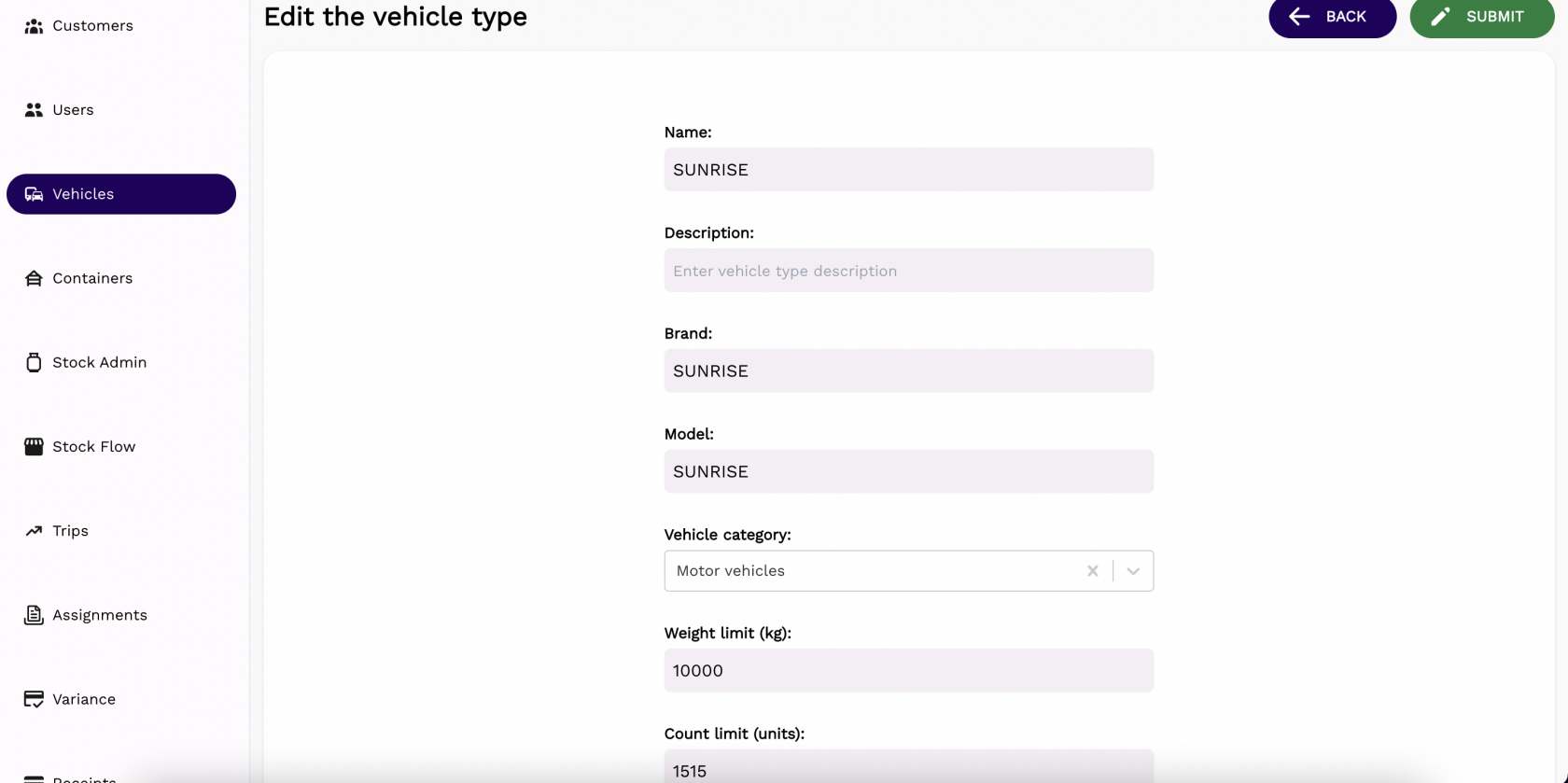Click the 'Count limit (units):' label
This screenshot has height=783, width=1568.
(x=734, y=734)
